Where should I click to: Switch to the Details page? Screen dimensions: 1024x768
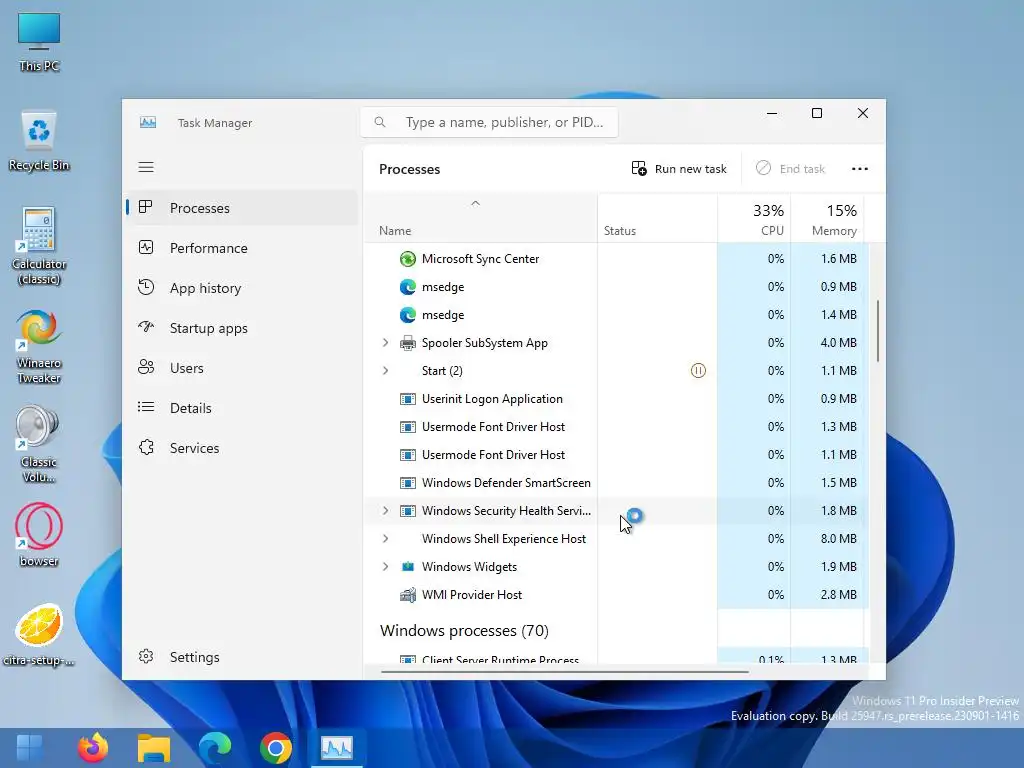(242, 408)
